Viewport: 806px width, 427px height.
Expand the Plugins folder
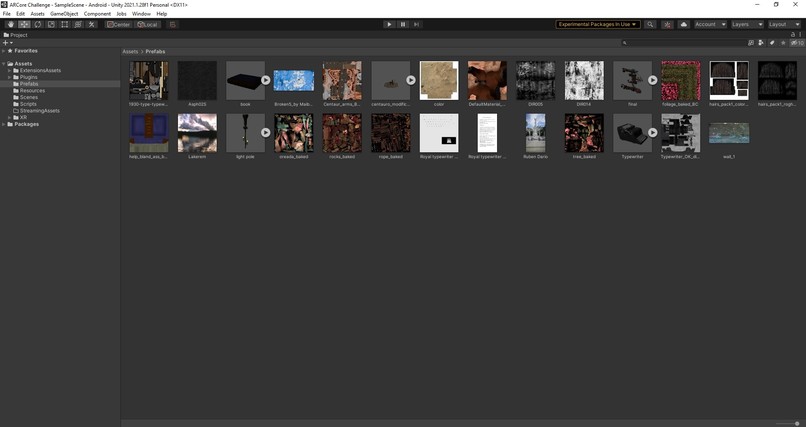[x=9, y=77]
